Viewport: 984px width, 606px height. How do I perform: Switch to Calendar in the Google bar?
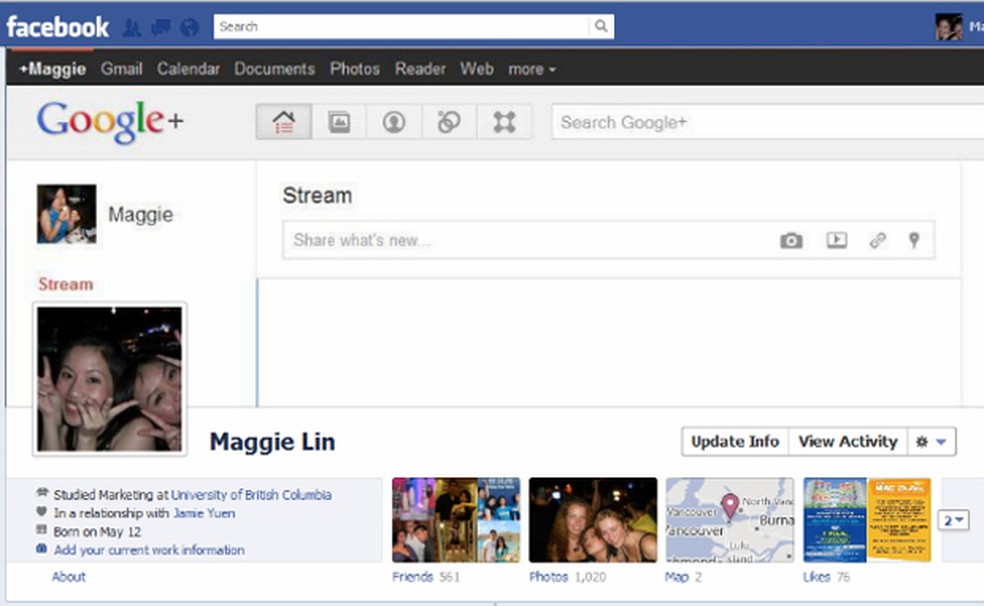(188, 69)
